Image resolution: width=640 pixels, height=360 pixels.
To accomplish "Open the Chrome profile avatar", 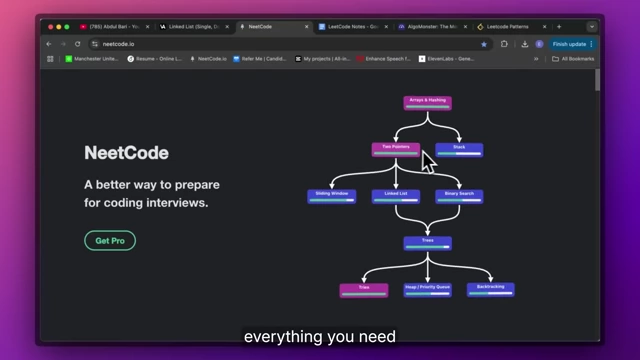I will tap(539, 44).
